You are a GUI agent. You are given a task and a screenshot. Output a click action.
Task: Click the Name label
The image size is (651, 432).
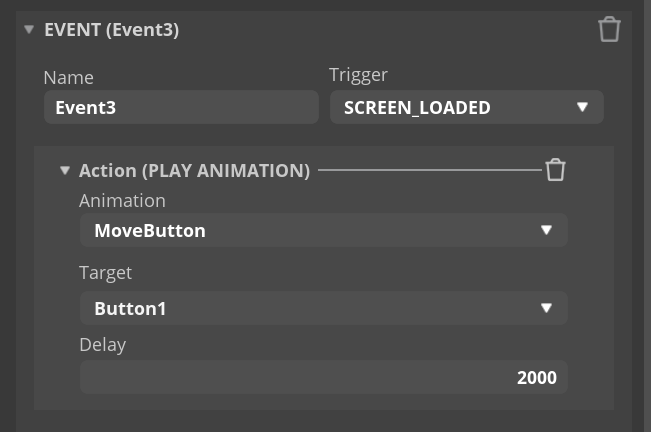(x=69, y=78)
